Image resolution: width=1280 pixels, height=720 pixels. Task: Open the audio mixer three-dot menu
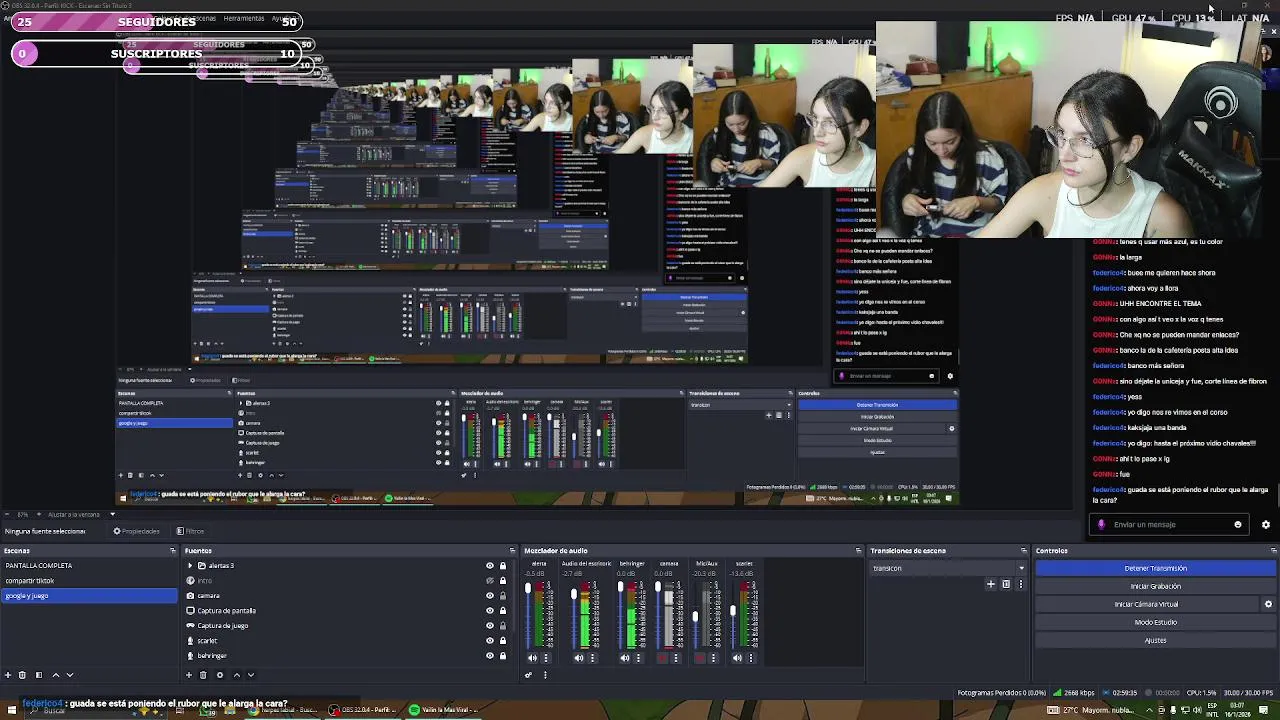[545, 675]
